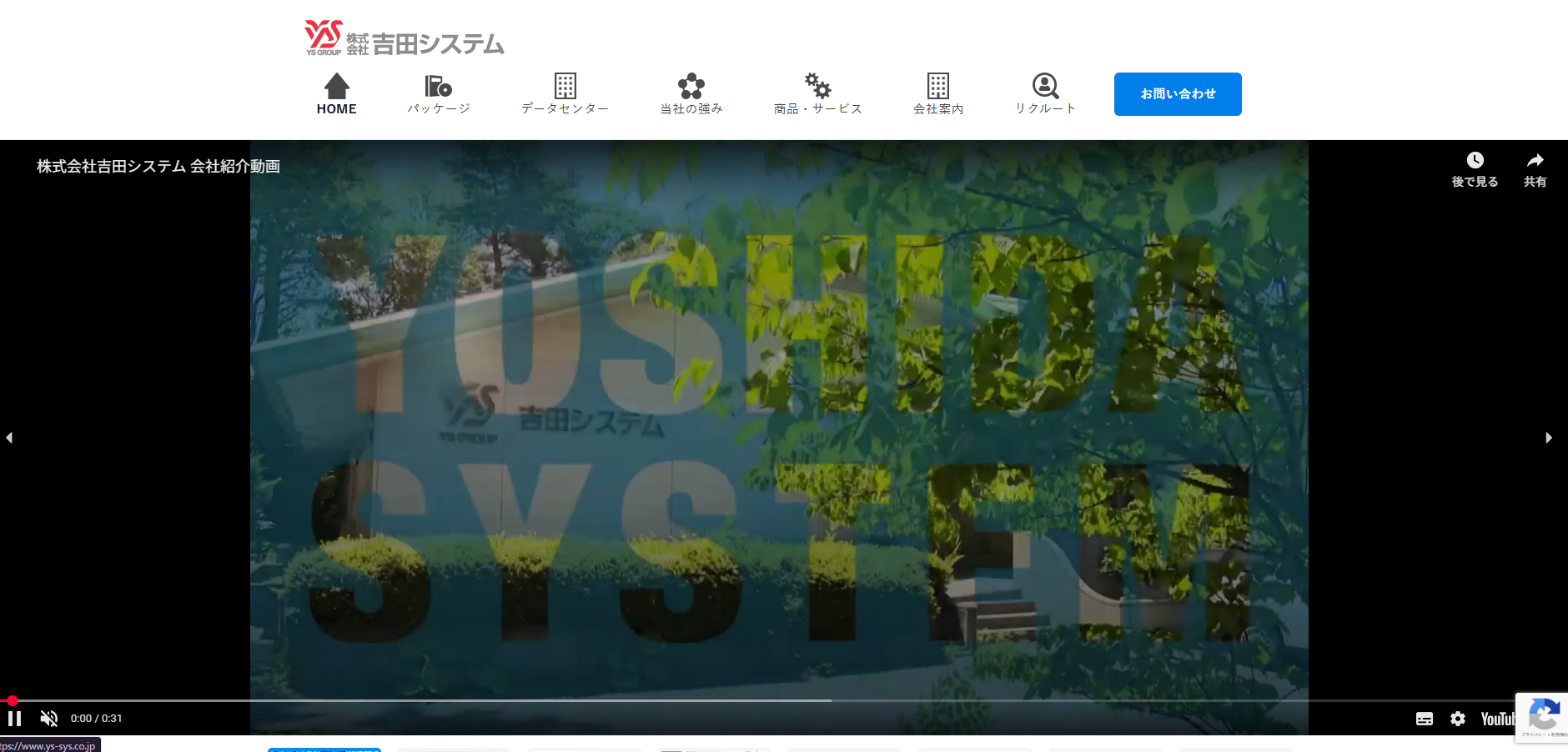Click the 後で見る clock icon
The height and width of the screenshot is (752, 1568).
[x=1475, y=160]
